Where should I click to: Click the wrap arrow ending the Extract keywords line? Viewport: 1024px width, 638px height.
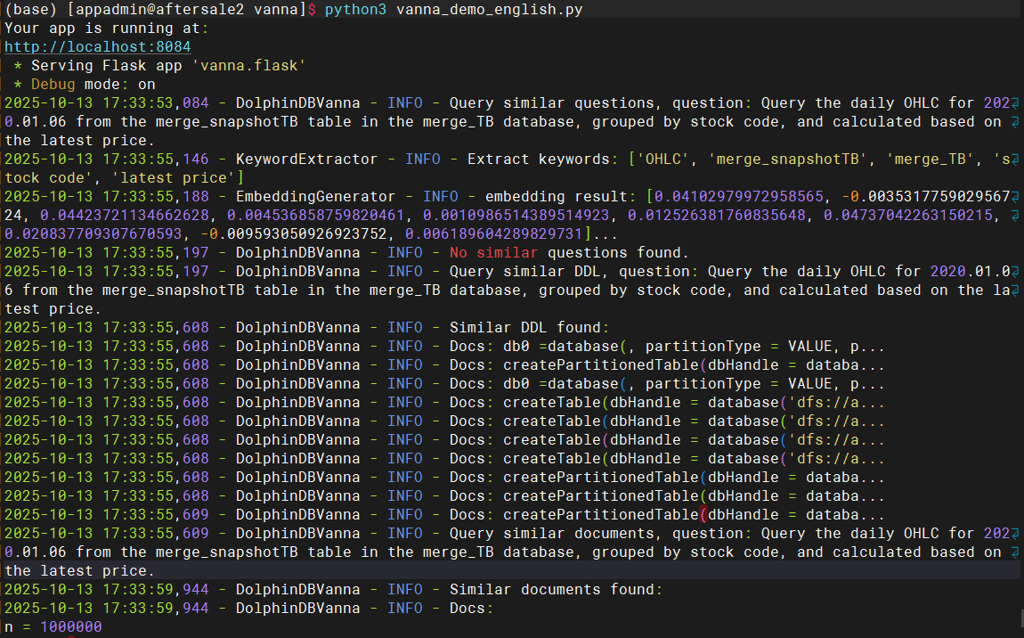coord(1016,158)
